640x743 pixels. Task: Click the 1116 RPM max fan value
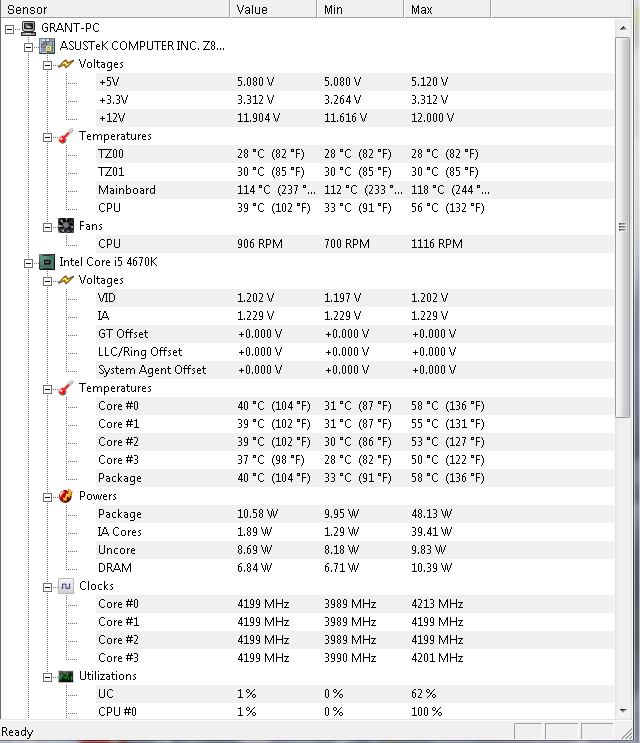436,244
